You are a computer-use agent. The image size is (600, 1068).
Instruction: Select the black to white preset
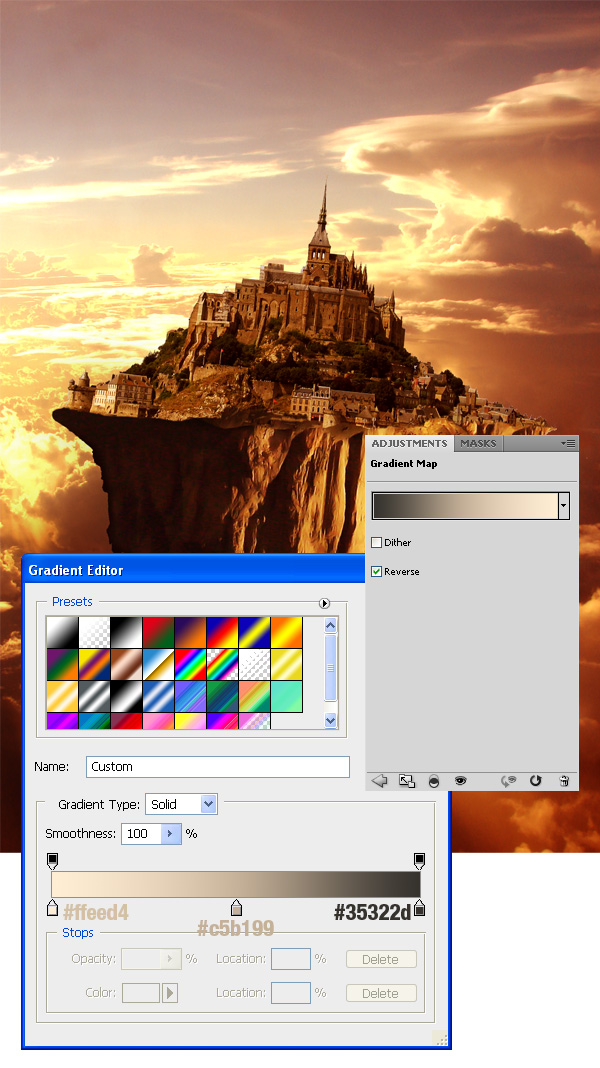pyautogui.click(x=126, y=633)
